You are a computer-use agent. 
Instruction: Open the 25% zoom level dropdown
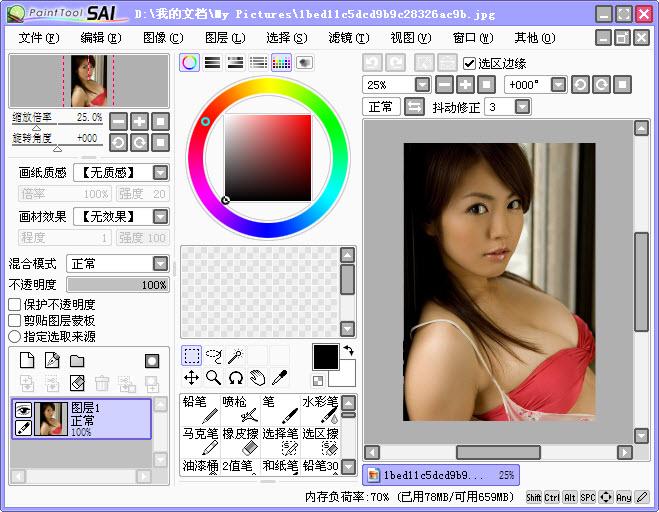422,84
